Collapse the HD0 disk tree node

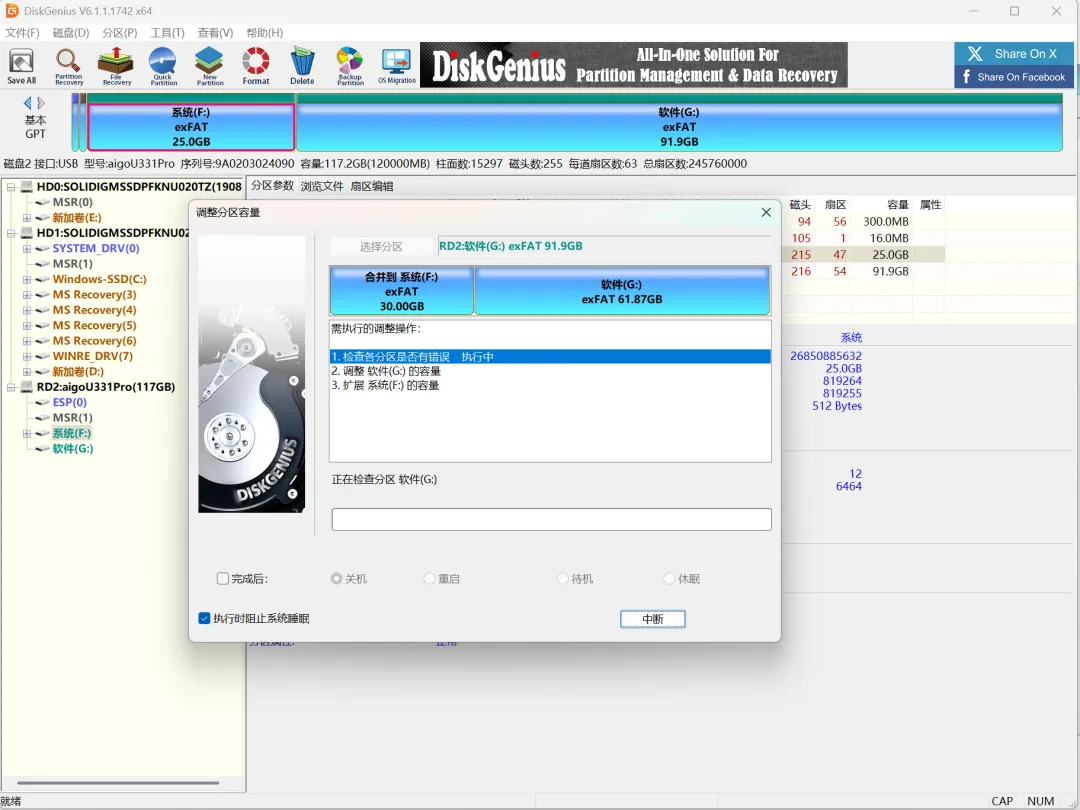[11, 187]
